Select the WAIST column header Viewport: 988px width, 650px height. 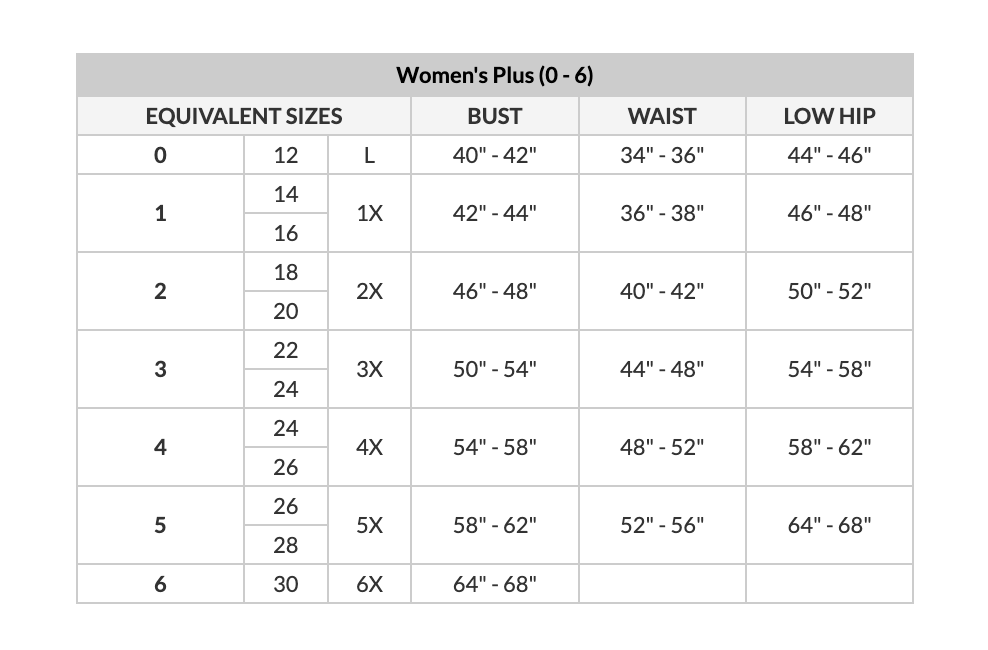click(661, 116)
